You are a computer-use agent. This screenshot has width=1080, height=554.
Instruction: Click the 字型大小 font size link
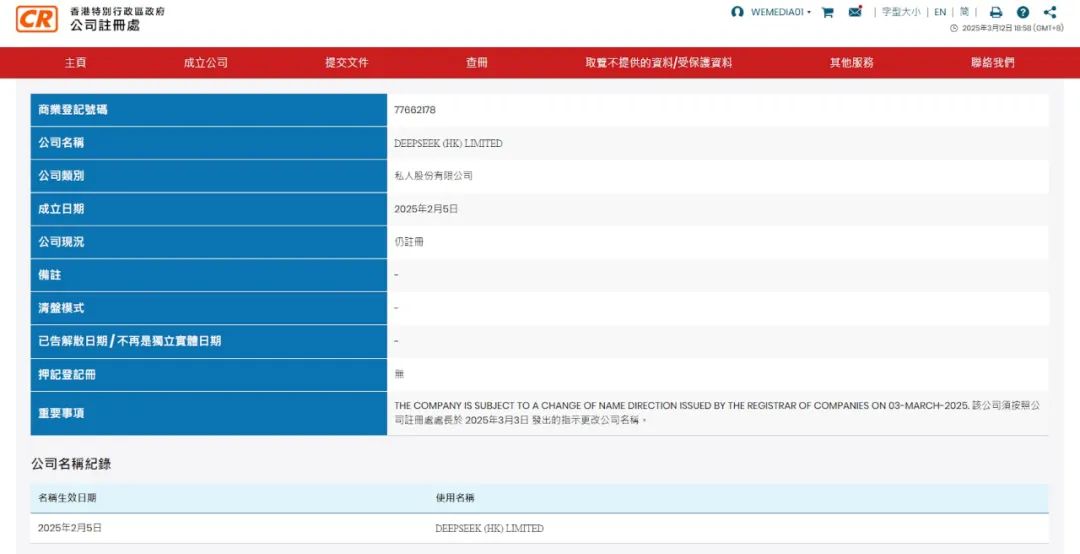click(901, 12)
